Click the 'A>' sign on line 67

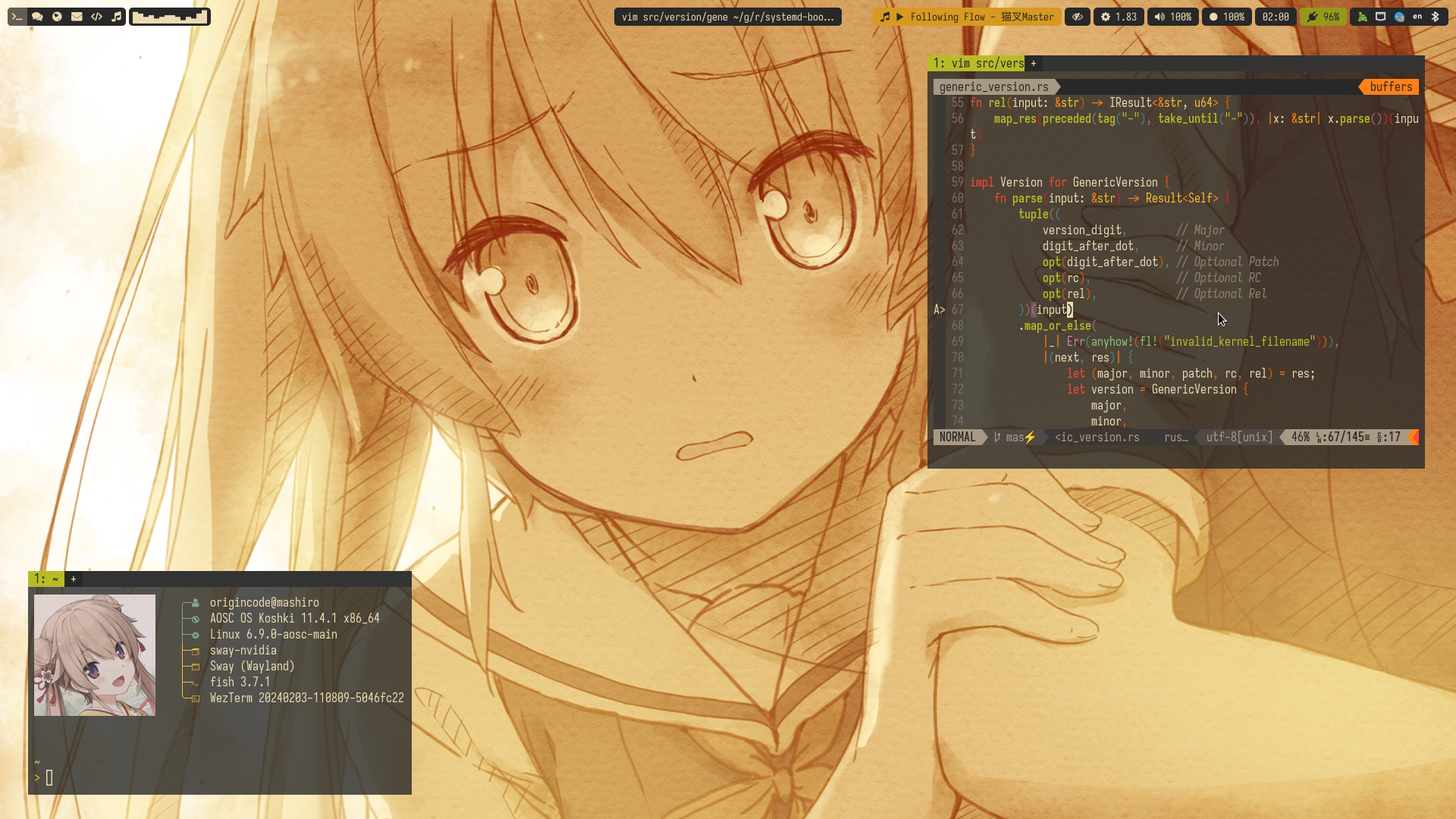pos(940,310)
